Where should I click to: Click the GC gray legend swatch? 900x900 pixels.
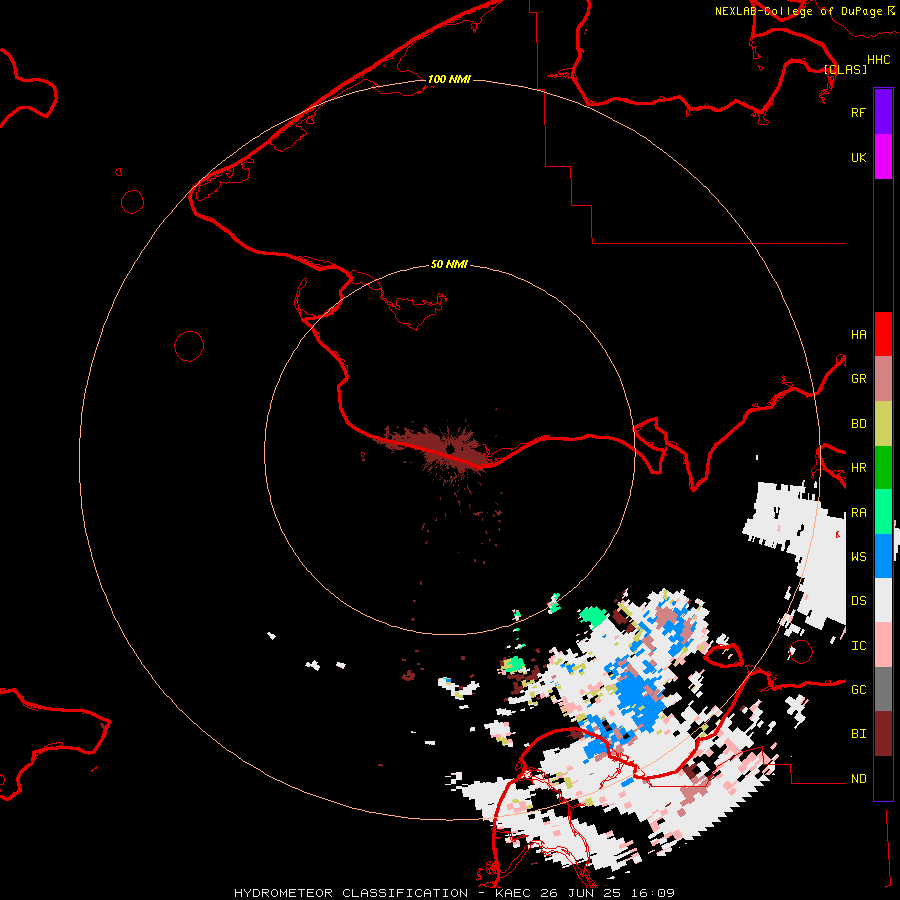pyautogui.click(x=883, y=689)
